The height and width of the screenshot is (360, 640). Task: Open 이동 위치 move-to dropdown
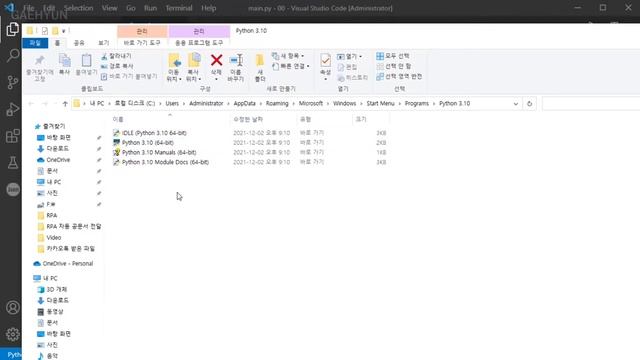pos(174,68)
